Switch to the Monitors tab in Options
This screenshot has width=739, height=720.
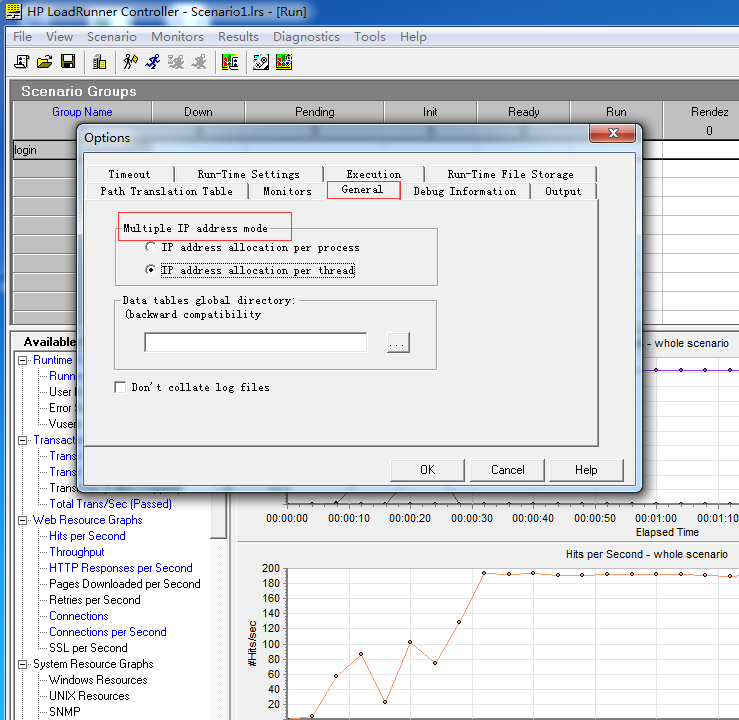(x=287, y=191)
